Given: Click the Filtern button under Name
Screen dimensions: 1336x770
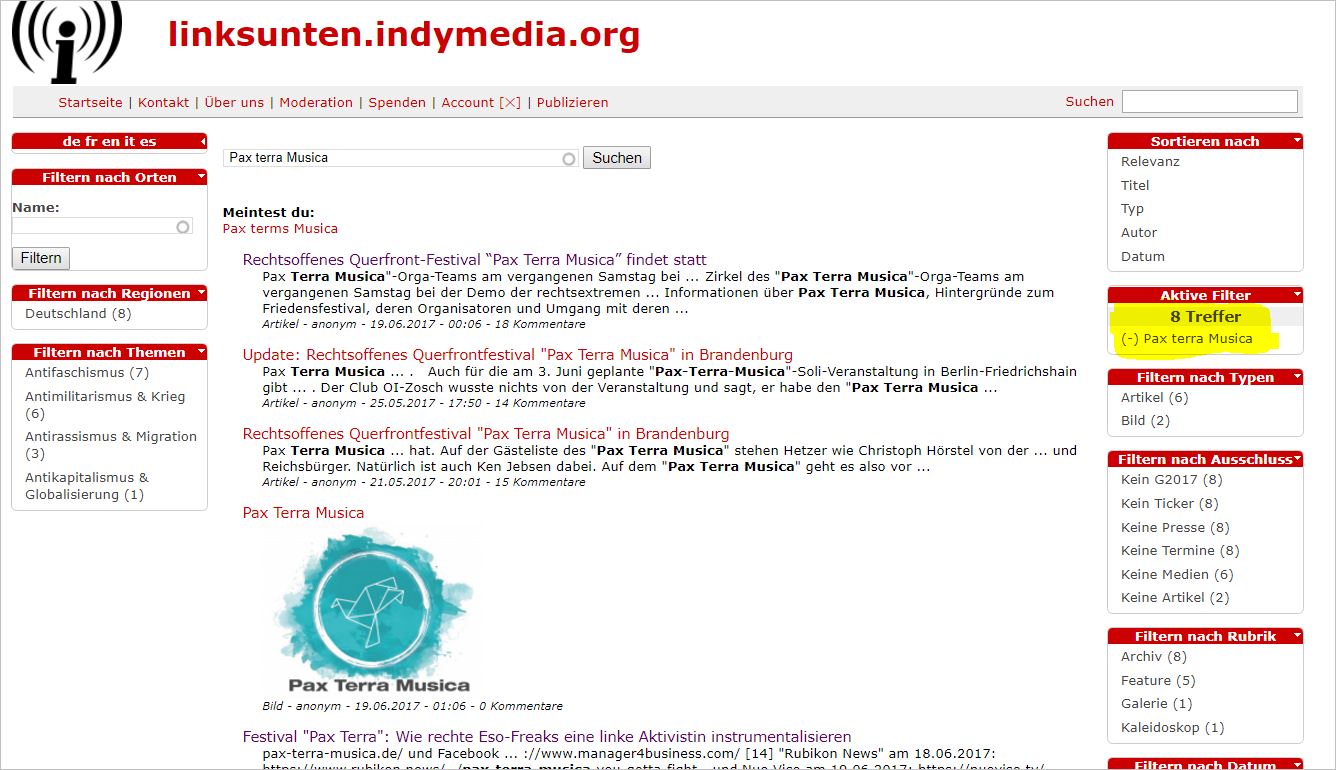Looking at the screenshot, I should tap(41, 258).
